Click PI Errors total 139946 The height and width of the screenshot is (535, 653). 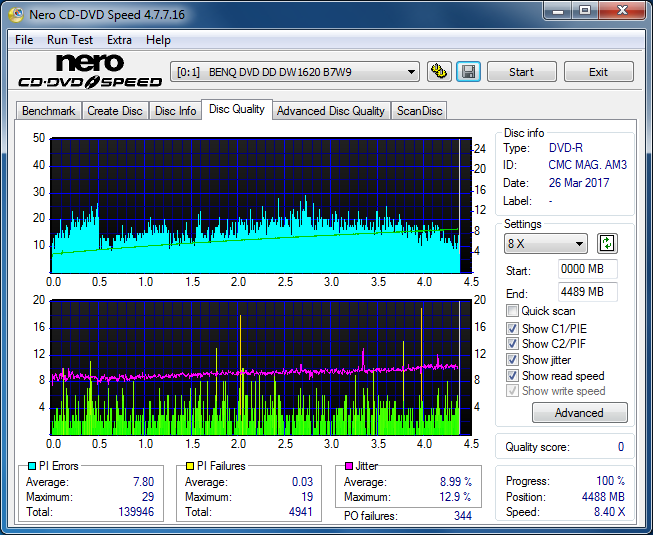136,512
